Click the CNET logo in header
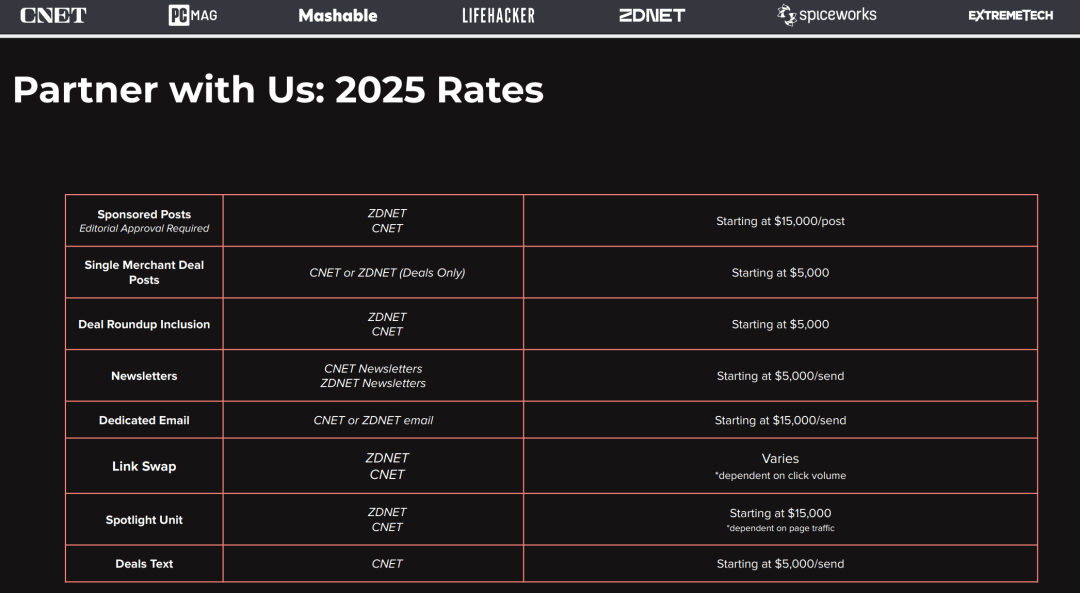Viewport: 1080px width, 593px height. [x=53, y=15]
